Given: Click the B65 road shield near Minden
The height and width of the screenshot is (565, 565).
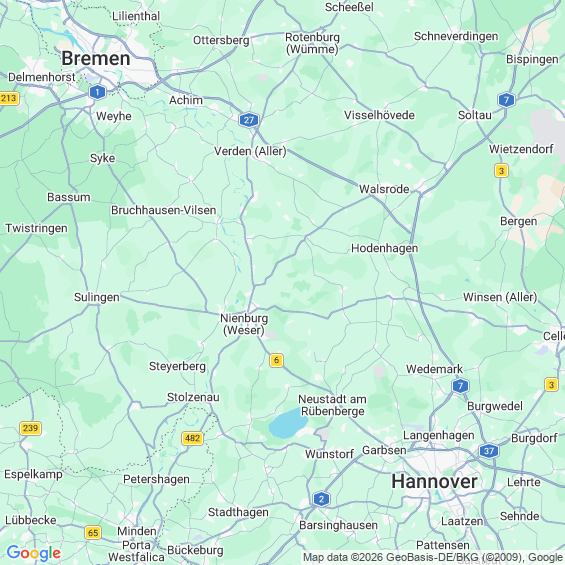Looking at the screenshot, I should 93,533.
